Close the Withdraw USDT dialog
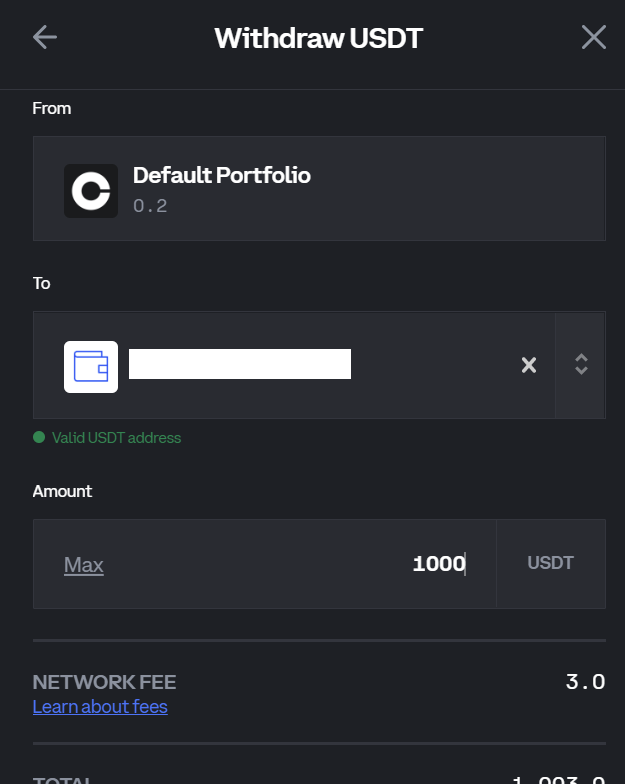Viewport: 625px width, 784px height. pos(594,38)
